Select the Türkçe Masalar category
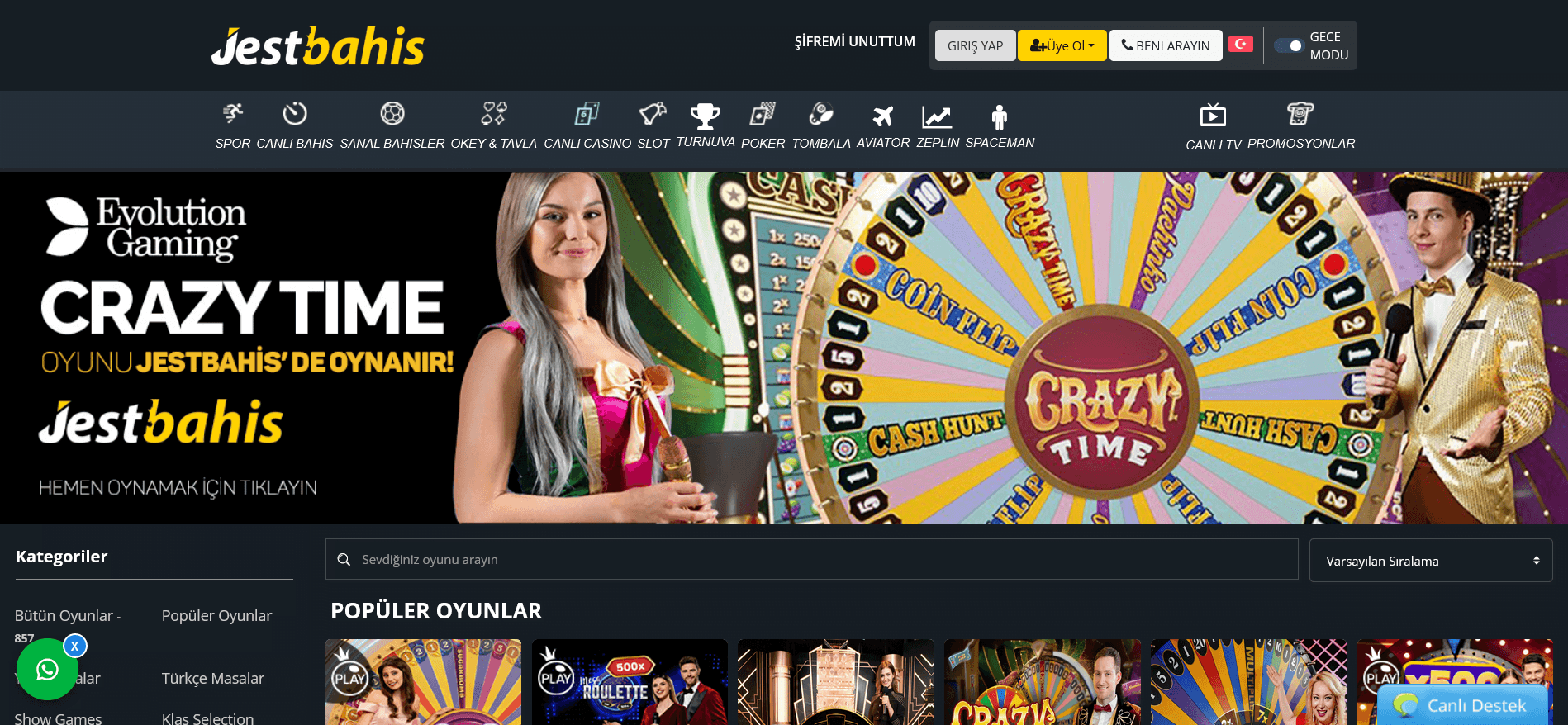 [x=213, y=679]
